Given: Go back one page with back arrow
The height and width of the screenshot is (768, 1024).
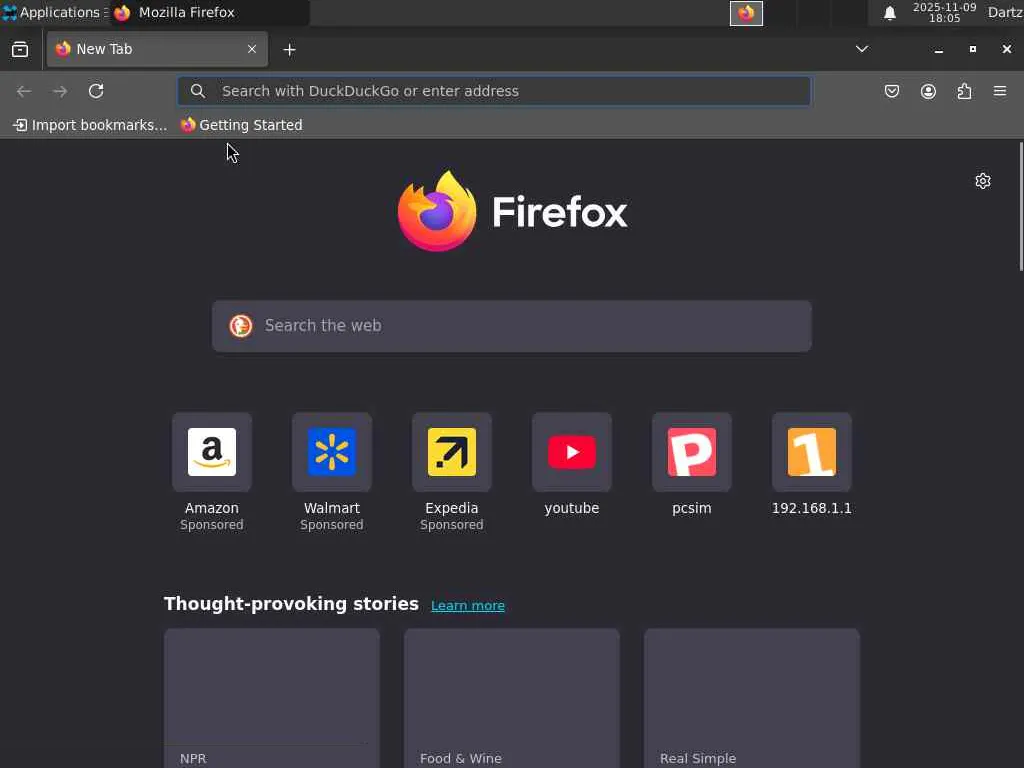Looking at the screenshot, I should (x=24, y=91).
